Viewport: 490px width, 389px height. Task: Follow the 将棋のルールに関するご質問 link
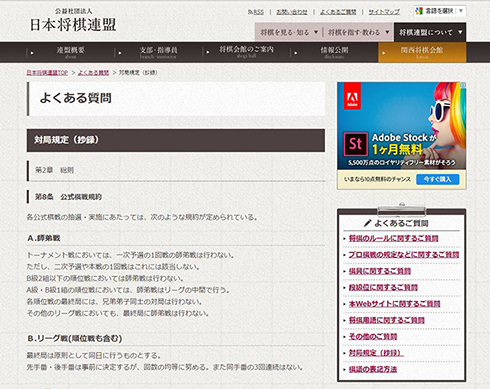(x=393, y=238)
